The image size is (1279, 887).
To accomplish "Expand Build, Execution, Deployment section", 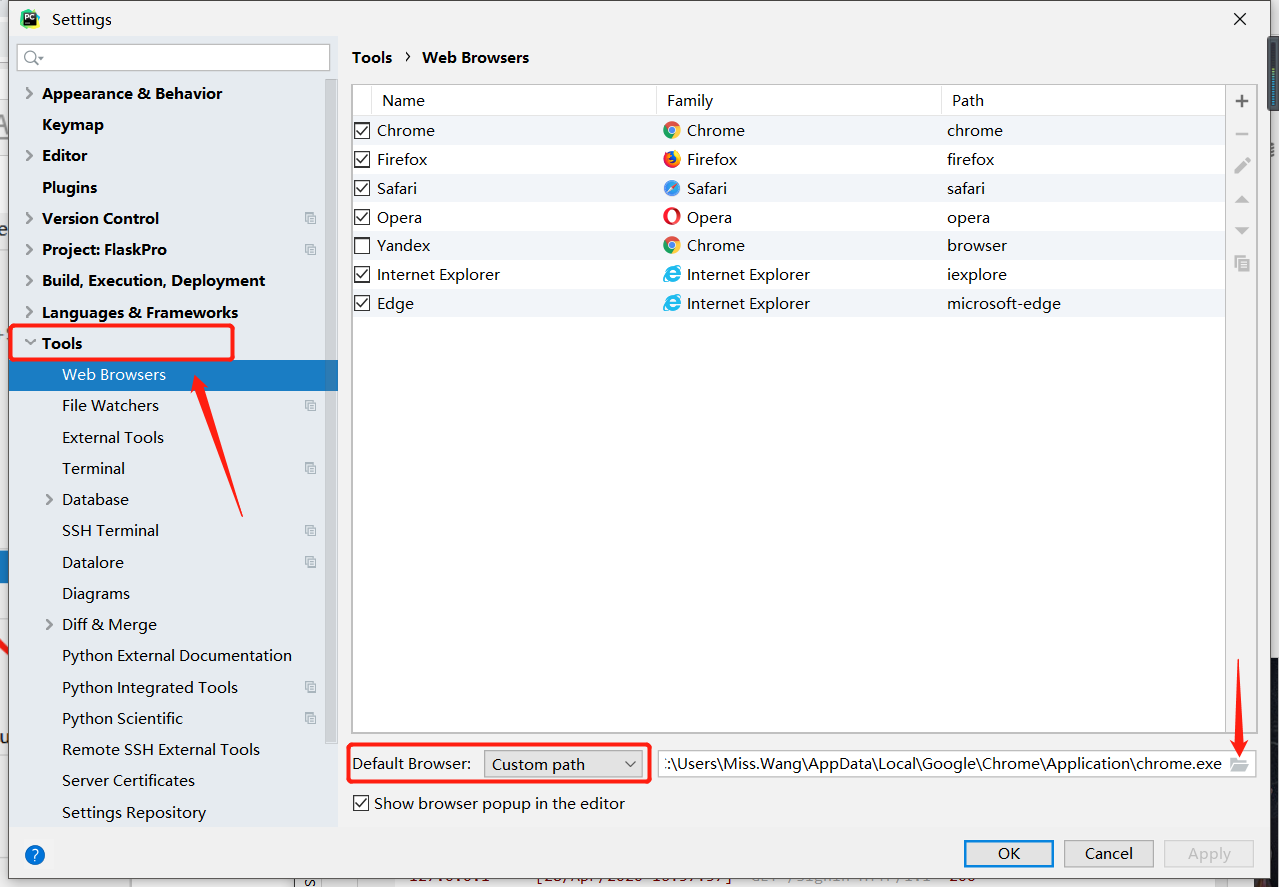I will coord(29,281).
